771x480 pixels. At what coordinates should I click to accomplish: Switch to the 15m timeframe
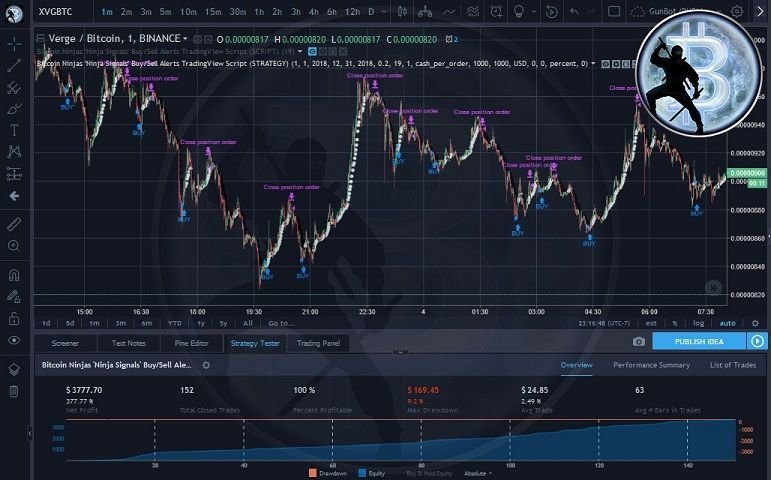click(213, 12)
